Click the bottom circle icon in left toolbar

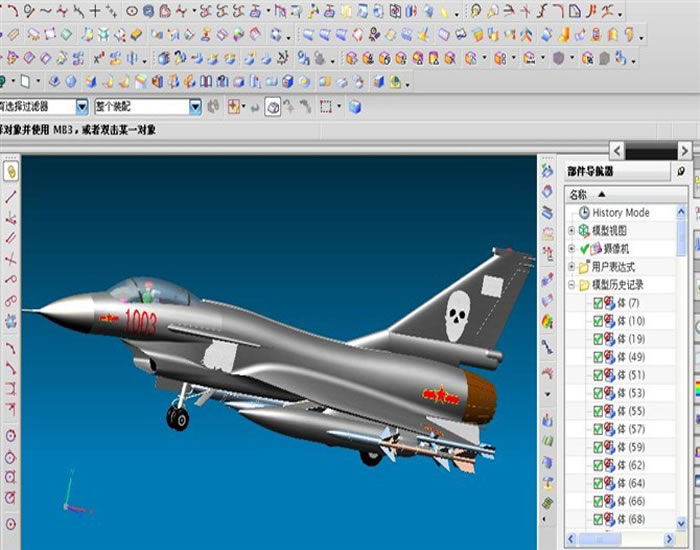coord(11,523)
